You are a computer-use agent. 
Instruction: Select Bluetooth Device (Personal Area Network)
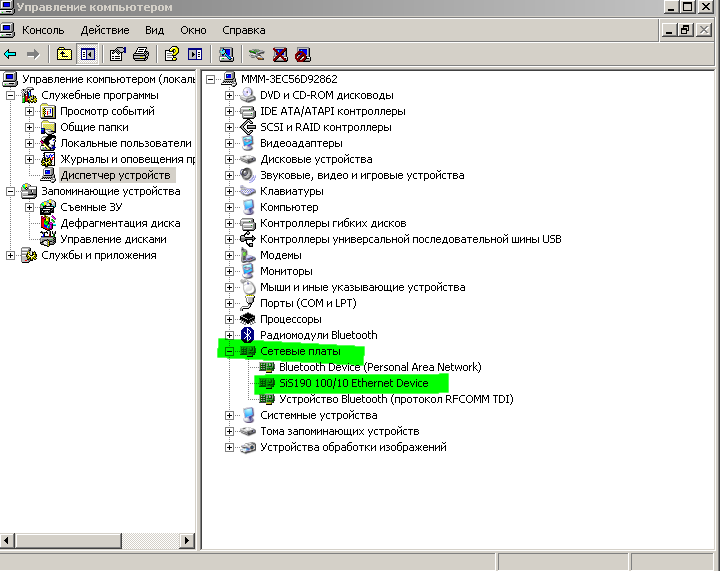pyautogui.click(x=379, y=367)
